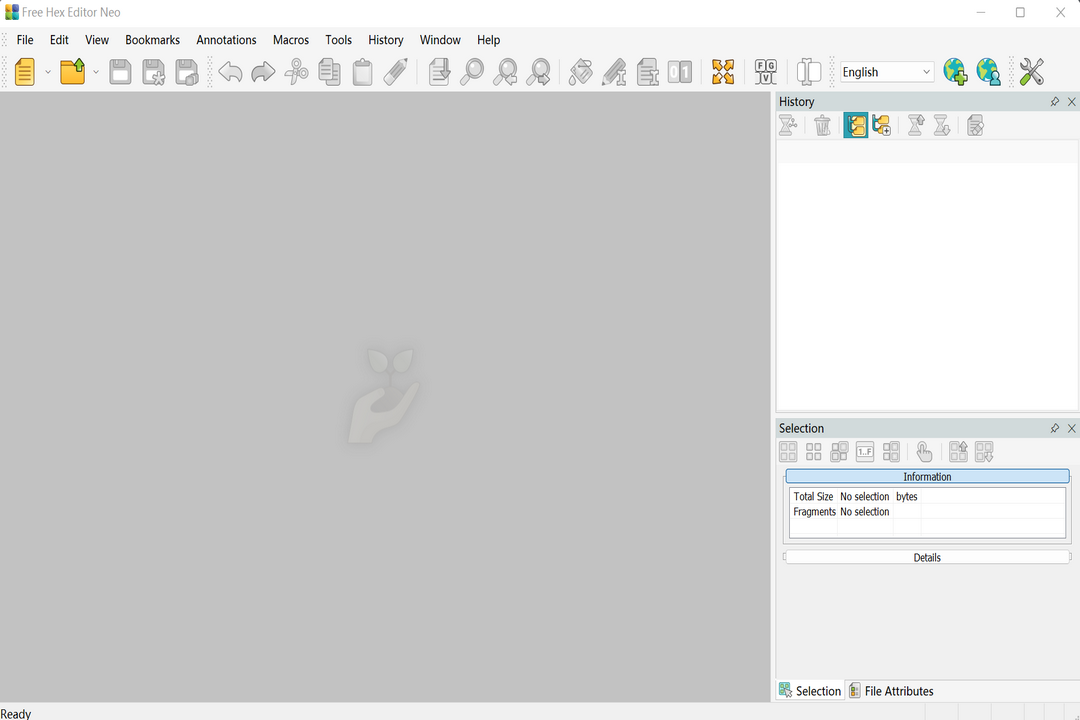This screenshot has width=1080, height=720.
Task: Toggle the pin on the Selection panel
Action: [1054, 428]
